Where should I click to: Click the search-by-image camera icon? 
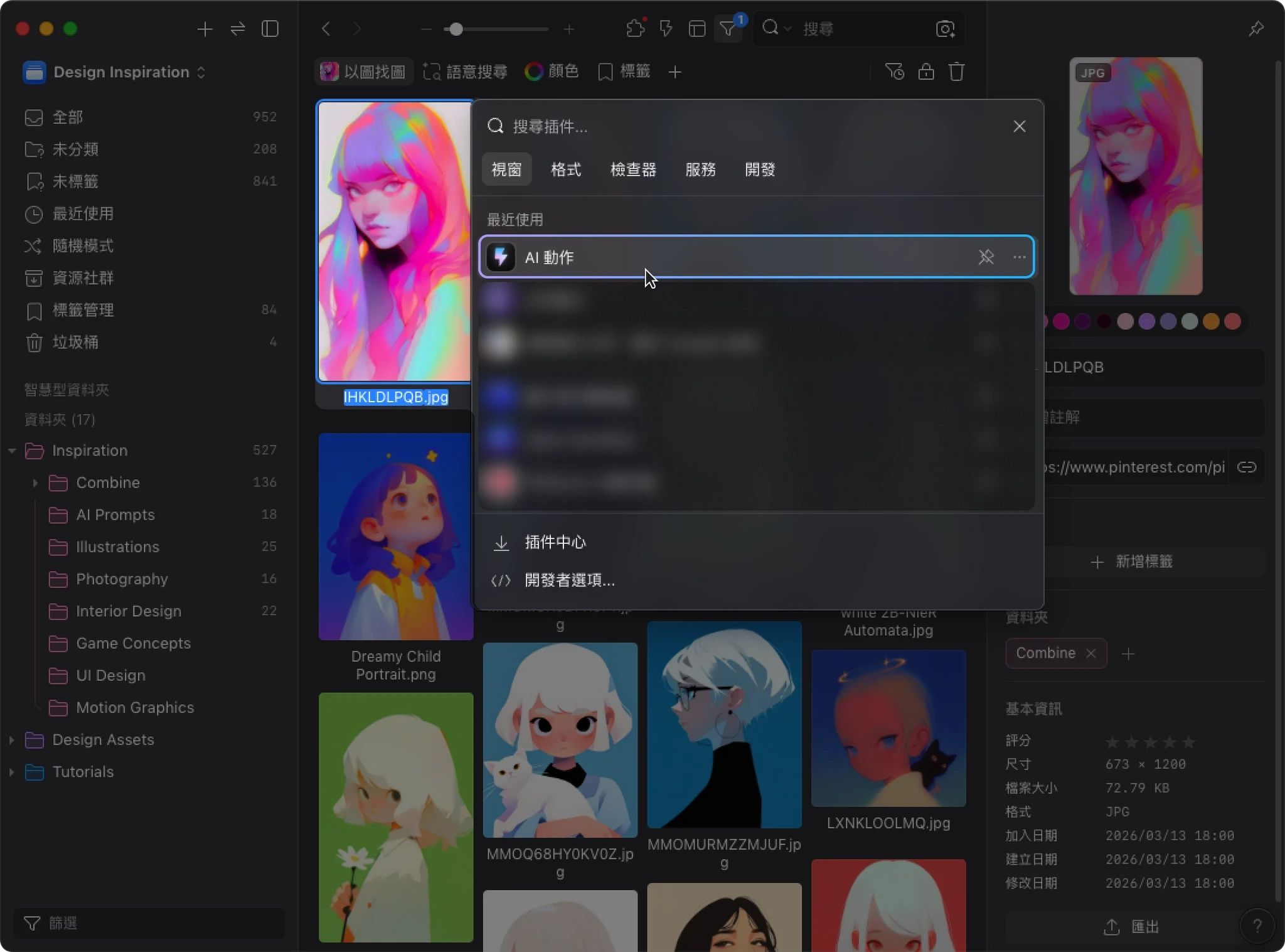coord(945,29)
